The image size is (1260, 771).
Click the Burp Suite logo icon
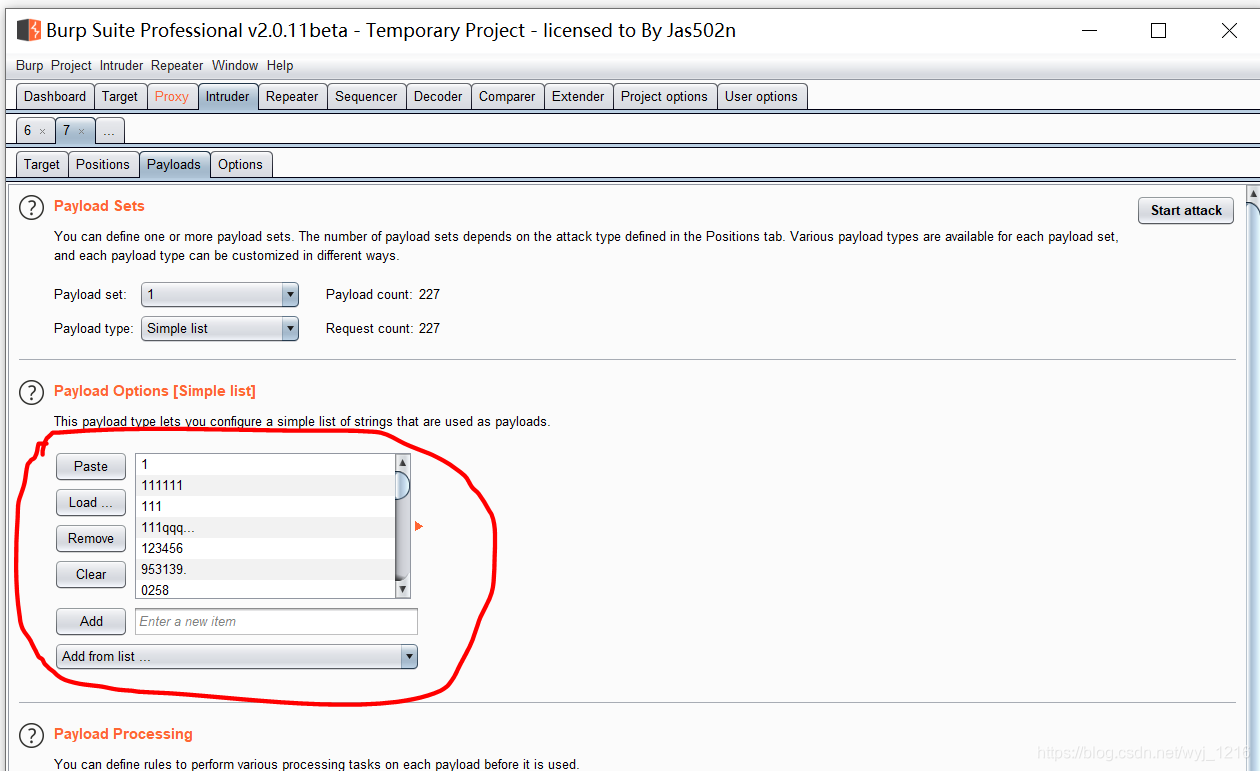(28, 30)
